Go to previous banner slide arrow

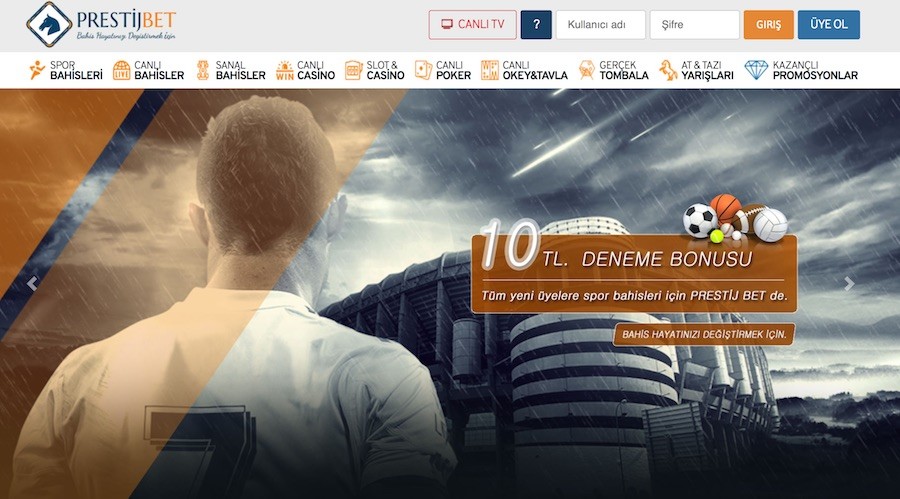point(33,283)
